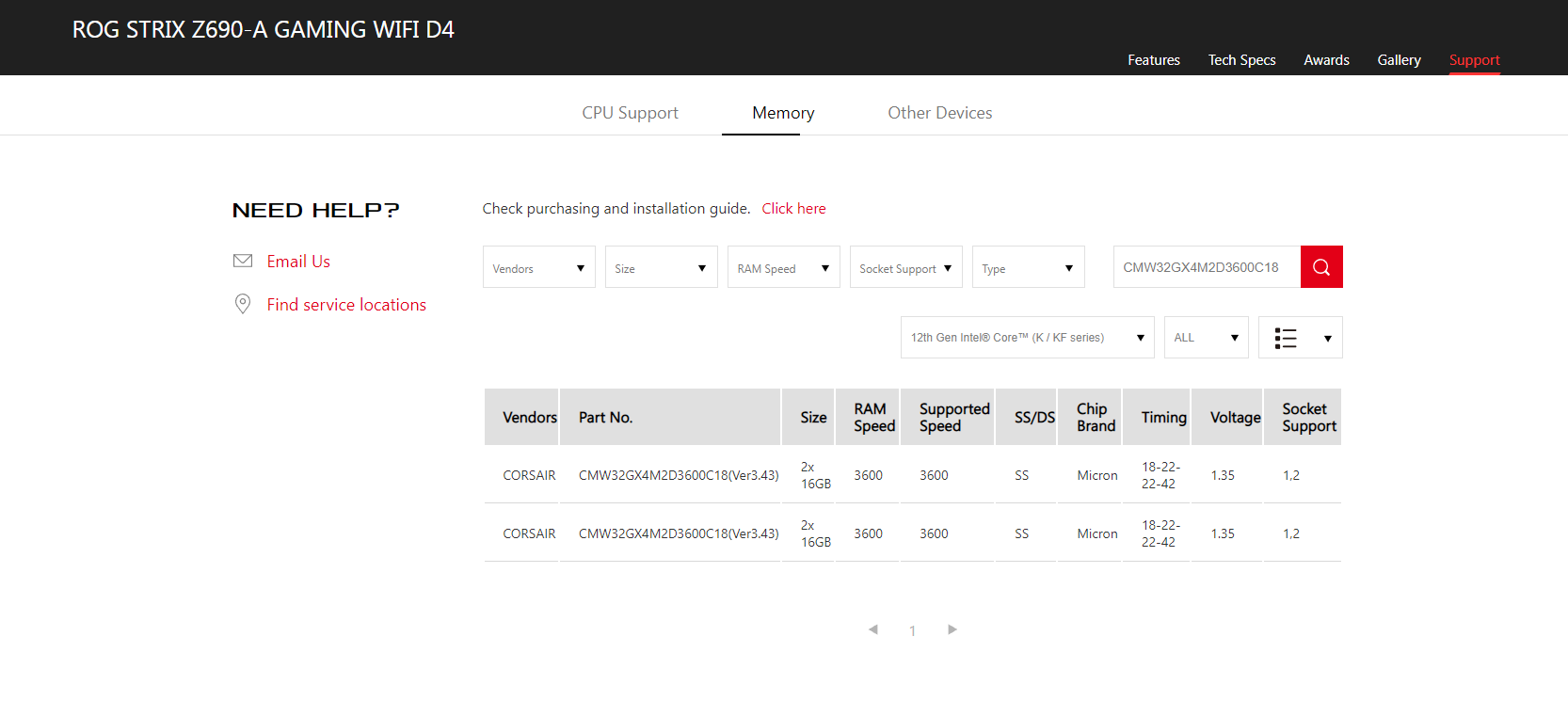
Task: Open the Socket Support filter dropdown
Action: (x=905, y=268)
